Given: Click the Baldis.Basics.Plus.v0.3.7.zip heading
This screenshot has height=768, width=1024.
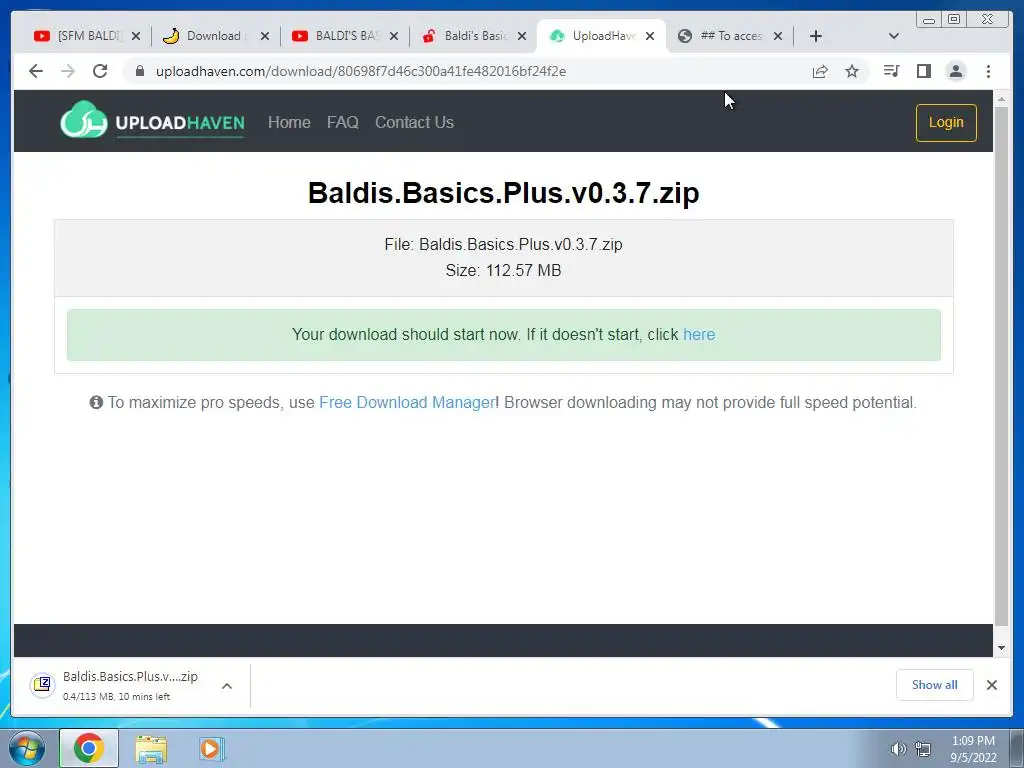Looking at the screenshot, I should tap(504, 193).
